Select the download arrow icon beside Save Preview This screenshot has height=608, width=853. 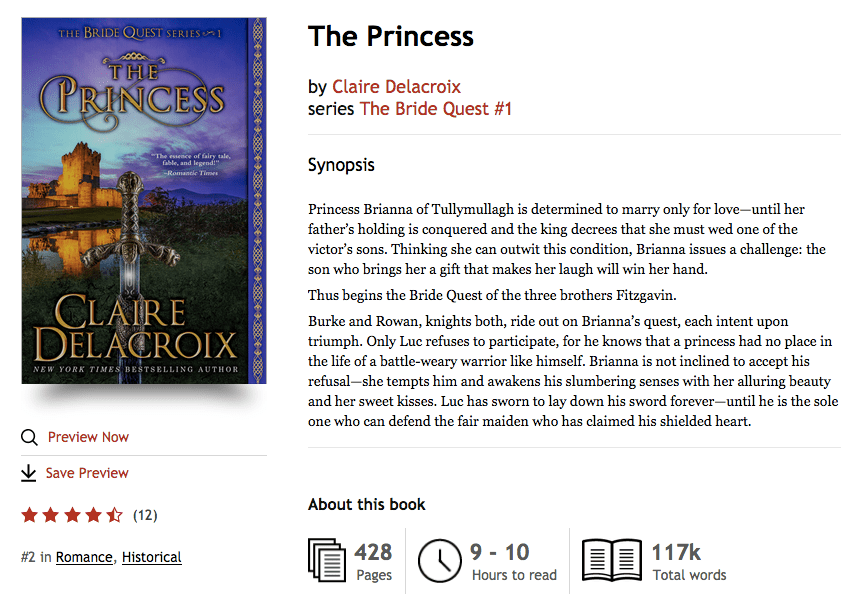click(29, 472)
